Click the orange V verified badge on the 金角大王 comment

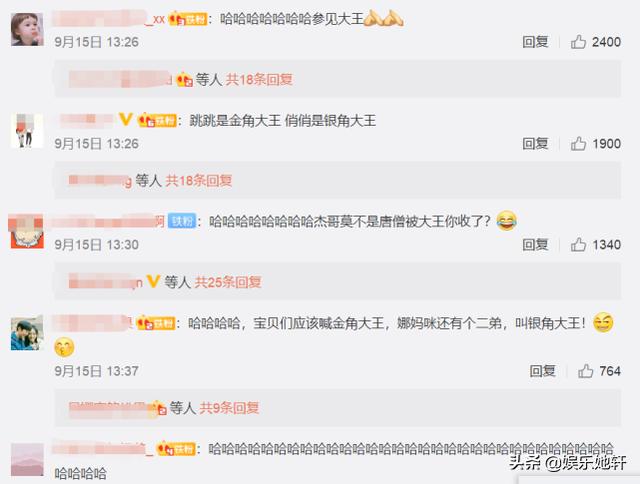point(125,120)
